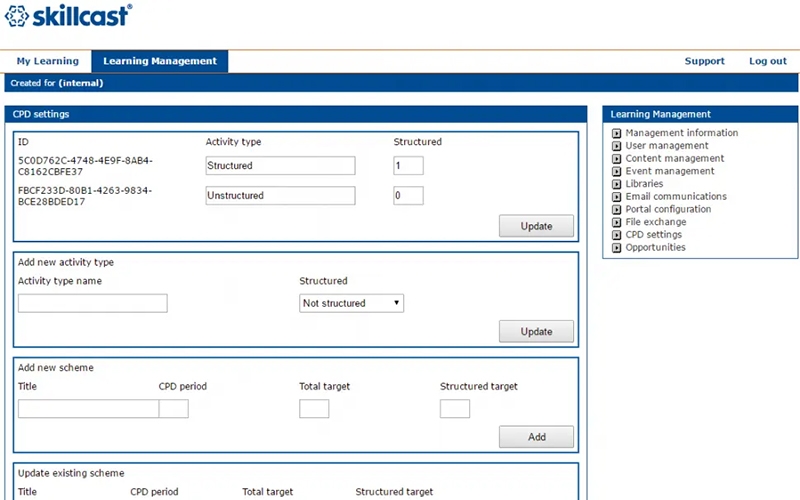Click the Log out link
The height and width of the screenshot is (500, 800).
(x=767, y=61)
